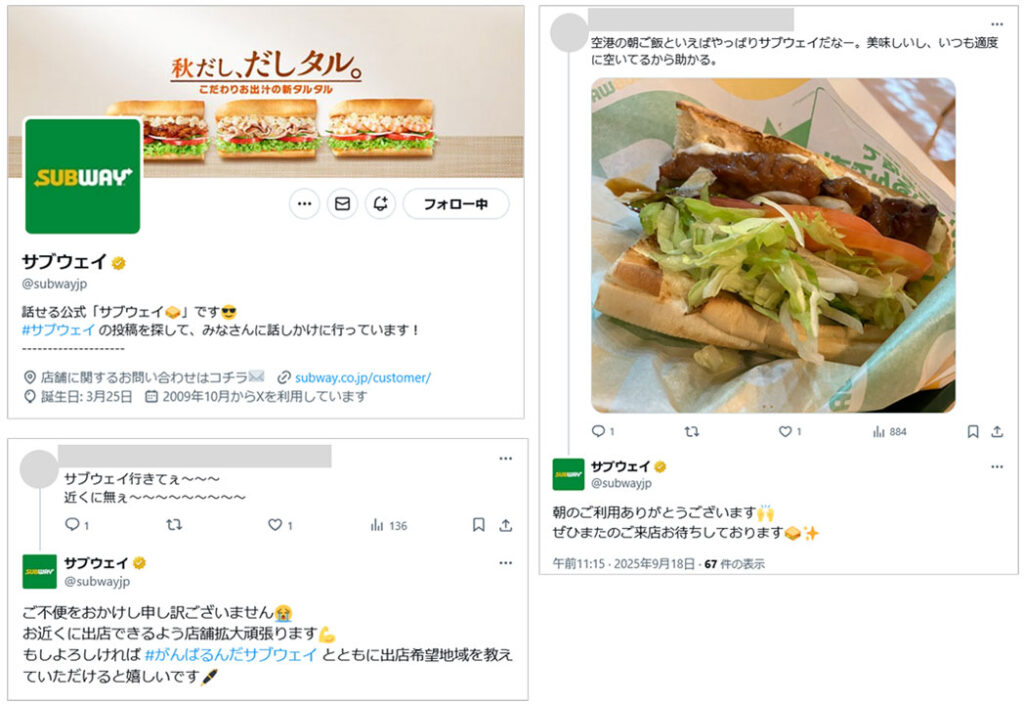Like the airport breakfast post
1024x704 pixels.
tap(785, 431)
